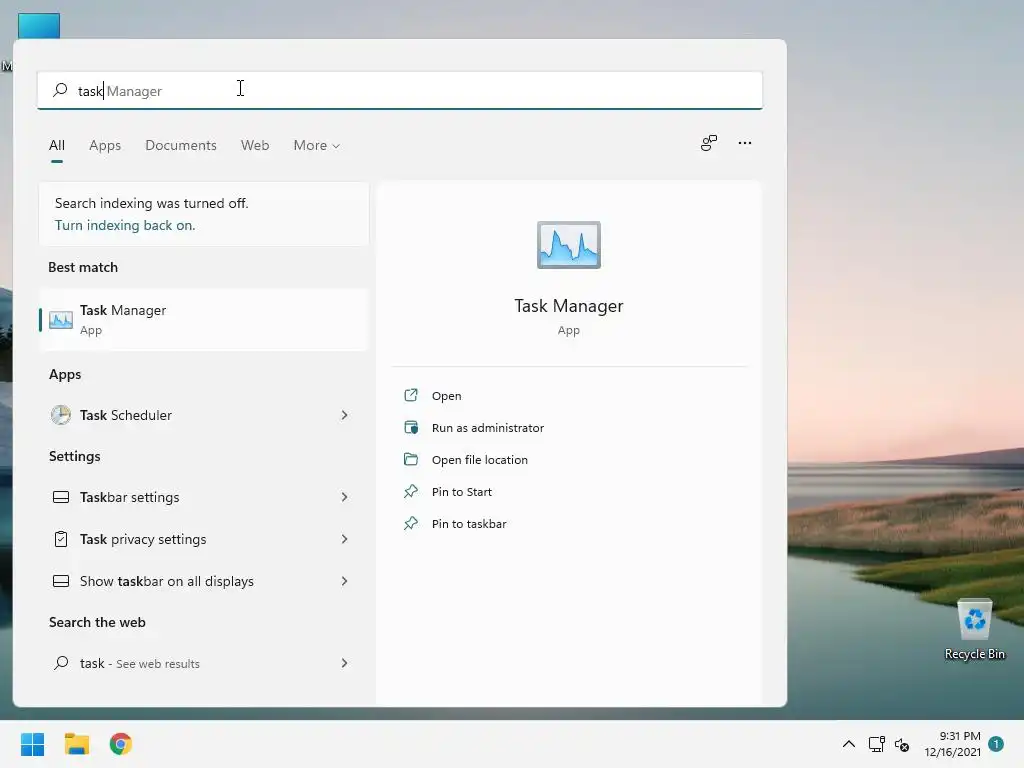Click the Taskbar settings icon
Image resolution: width=1024 pixels, height=768 pixels.
[61, 497]
